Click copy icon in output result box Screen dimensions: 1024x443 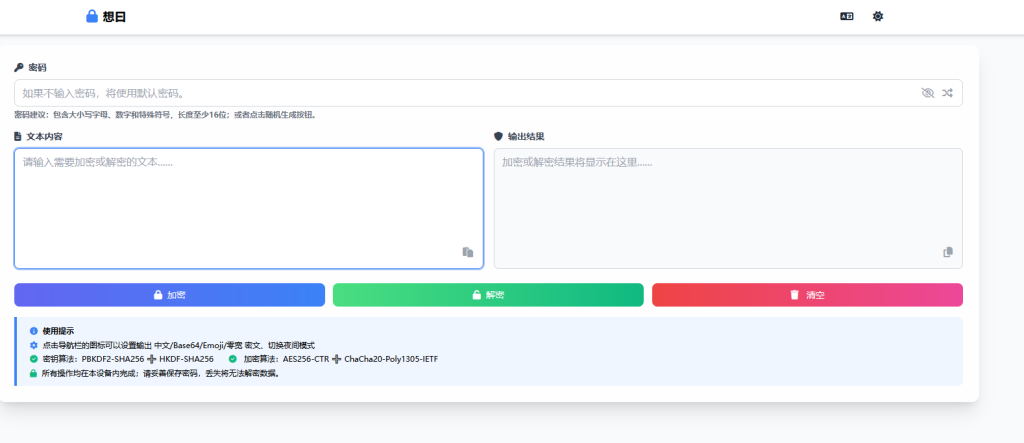948,252
